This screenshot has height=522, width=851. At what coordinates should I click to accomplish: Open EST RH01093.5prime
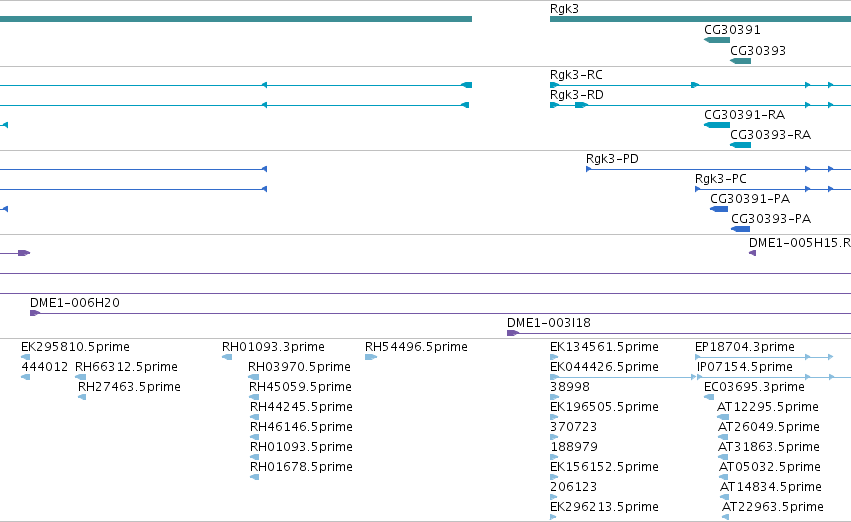(255, 457)
